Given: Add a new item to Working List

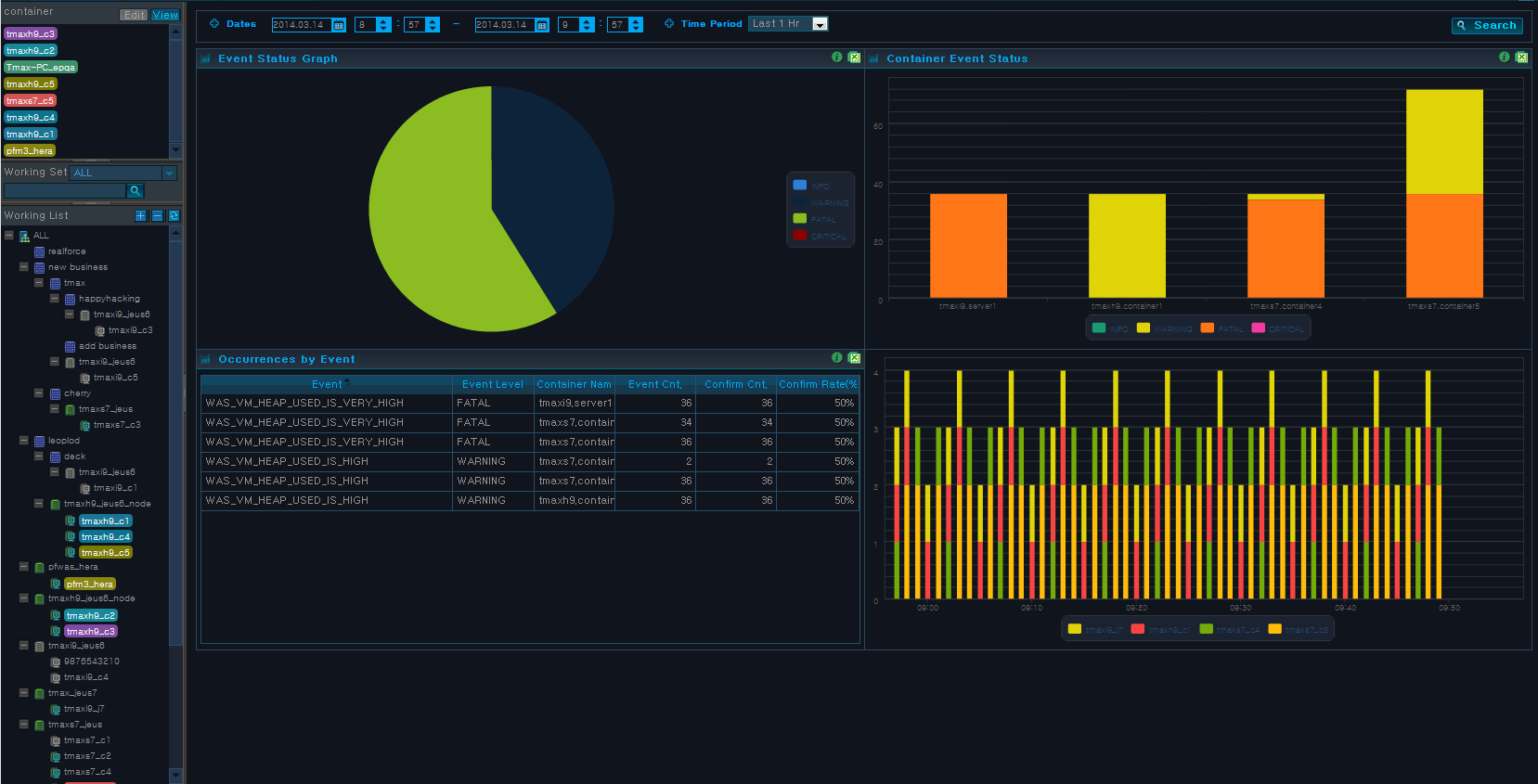Looking at the screenshot, I should (141, 215).
